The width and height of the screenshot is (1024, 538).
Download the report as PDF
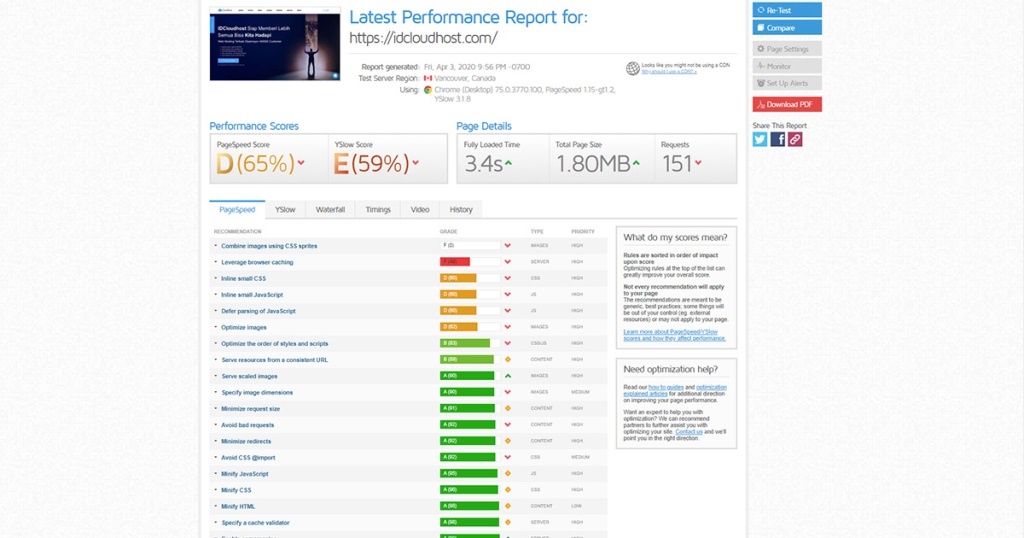787,104
